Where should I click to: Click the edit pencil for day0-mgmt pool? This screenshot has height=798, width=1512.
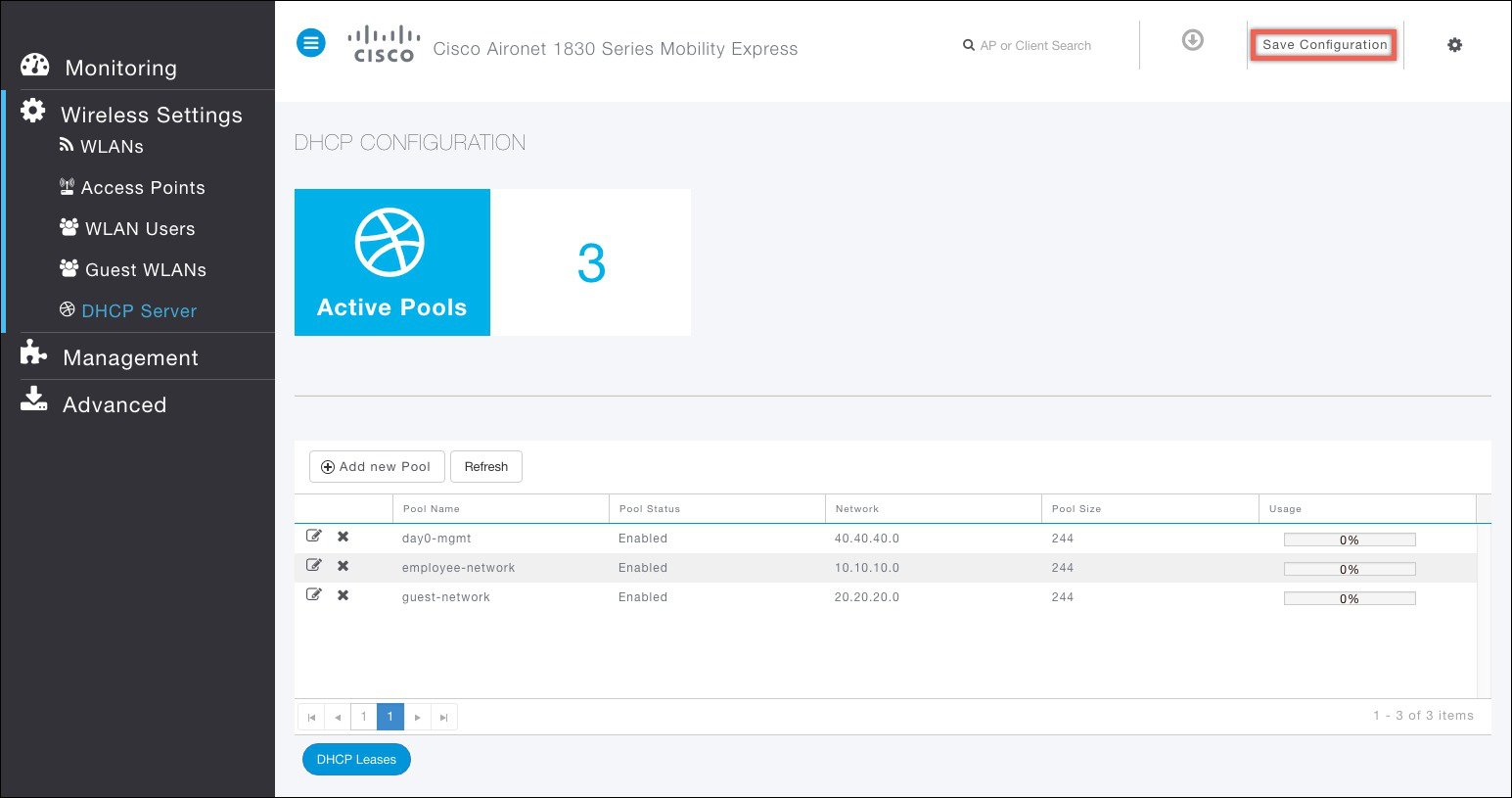point(314,535)
